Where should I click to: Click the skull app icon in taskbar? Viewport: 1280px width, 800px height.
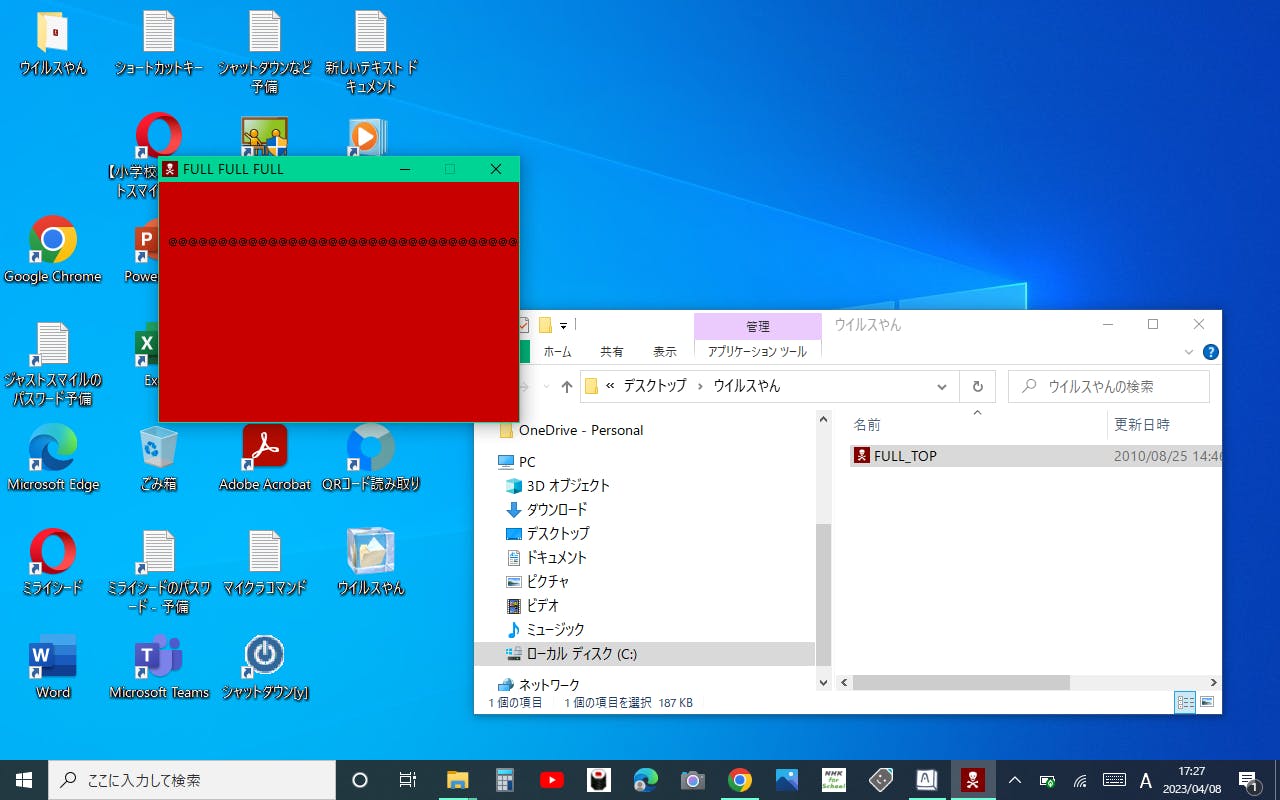pos(972,780)
